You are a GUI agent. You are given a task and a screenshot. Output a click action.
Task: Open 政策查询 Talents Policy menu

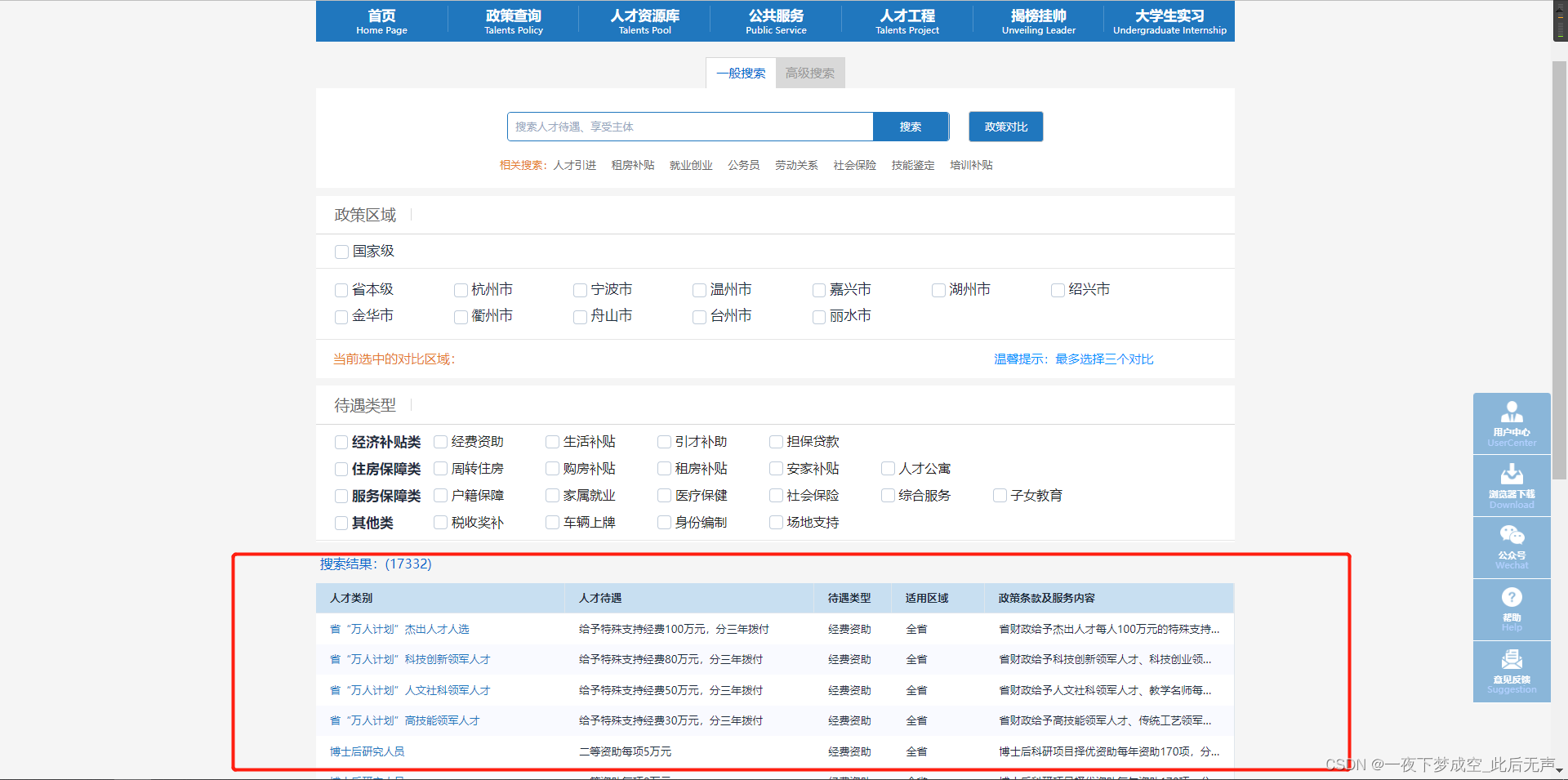(513, 21)
